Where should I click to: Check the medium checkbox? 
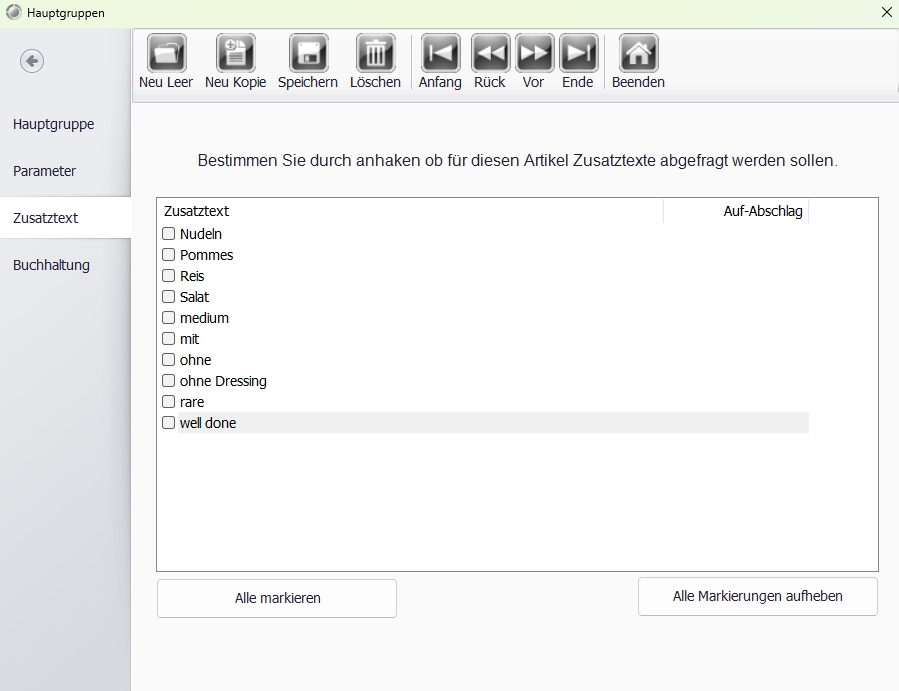[x=169, y=318]
